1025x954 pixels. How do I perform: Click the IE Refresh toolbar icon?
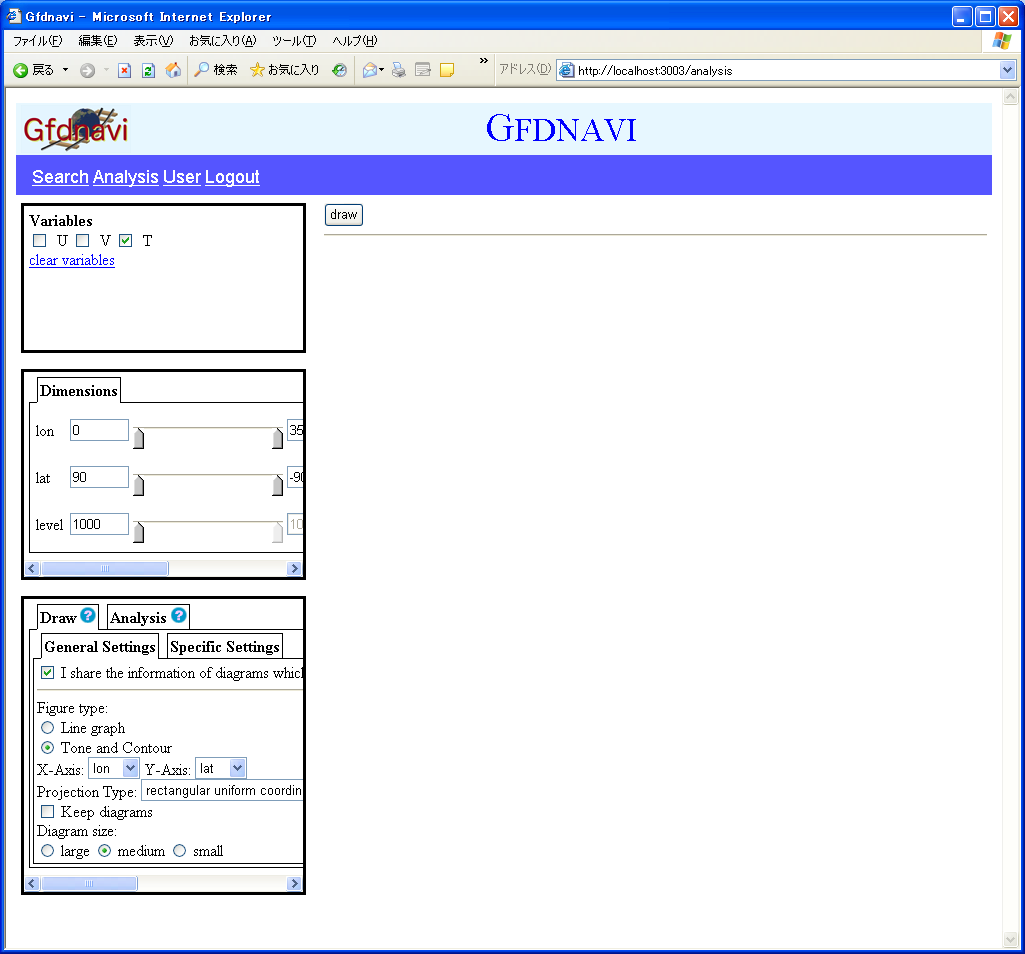pos(148,70)
